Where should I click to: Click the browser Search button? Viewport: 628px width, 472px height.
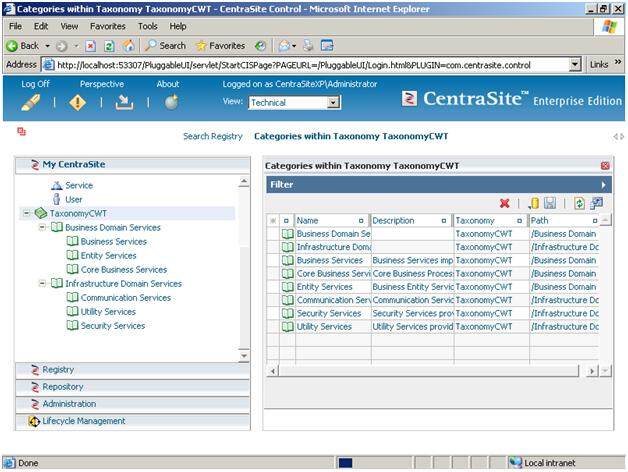(x=165, y=46)
